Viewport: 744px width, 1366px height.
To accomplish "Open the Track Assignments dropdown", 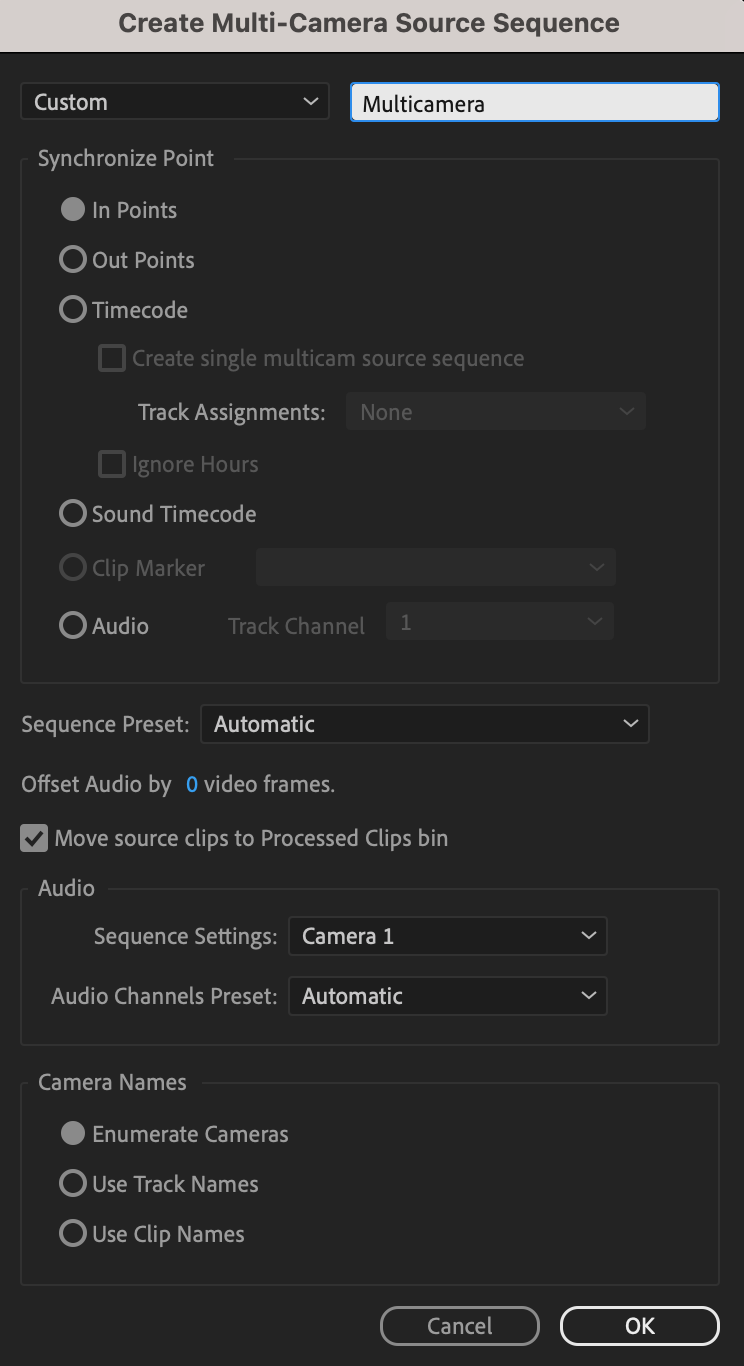I will (x=496, y=412).
